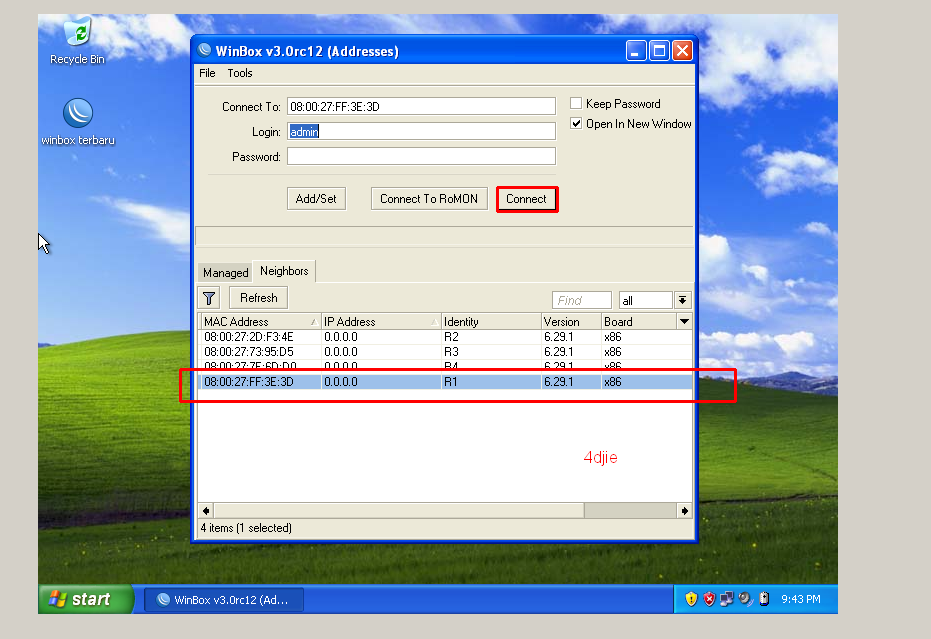Image resolution: width=931 pixels, height=639 pixels.
Task: Click the 0.0.0.0 IP in R1 row
Action: (341, 382)
